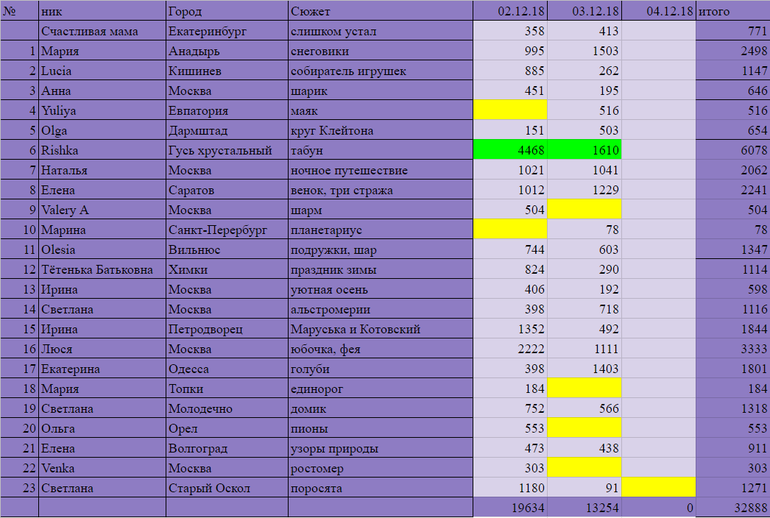Viewport: 770px width, 518px height.
Task: Click the green cell with value 1610
Action: click(x=583, y=150)
